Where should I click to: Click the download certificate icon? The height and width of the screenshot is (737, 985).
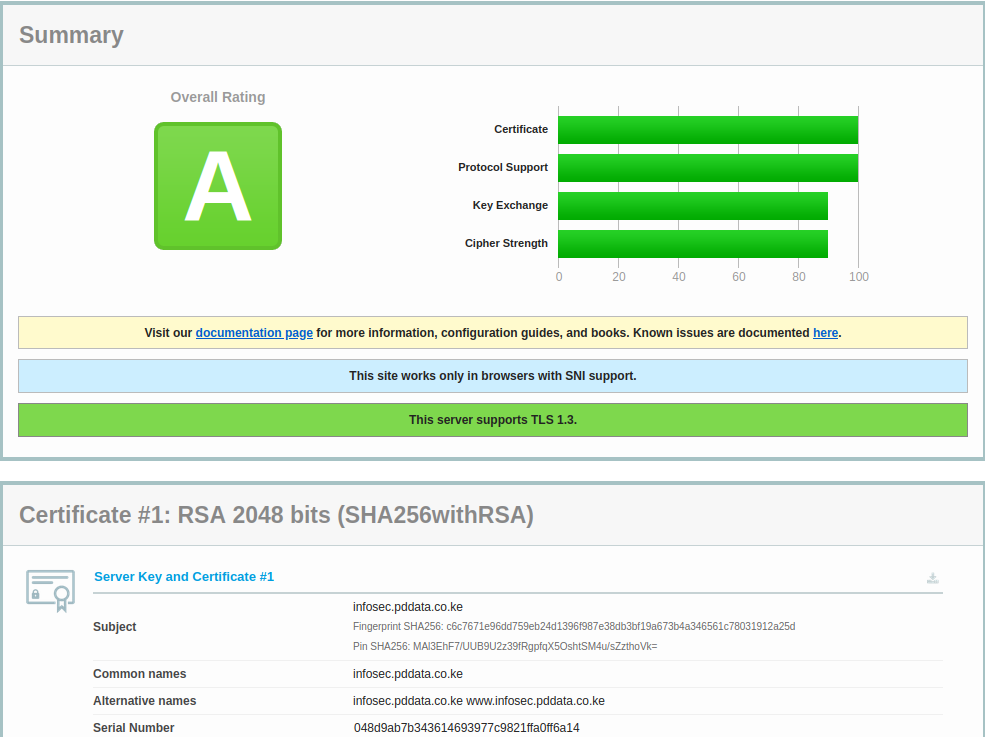point(932,578)
